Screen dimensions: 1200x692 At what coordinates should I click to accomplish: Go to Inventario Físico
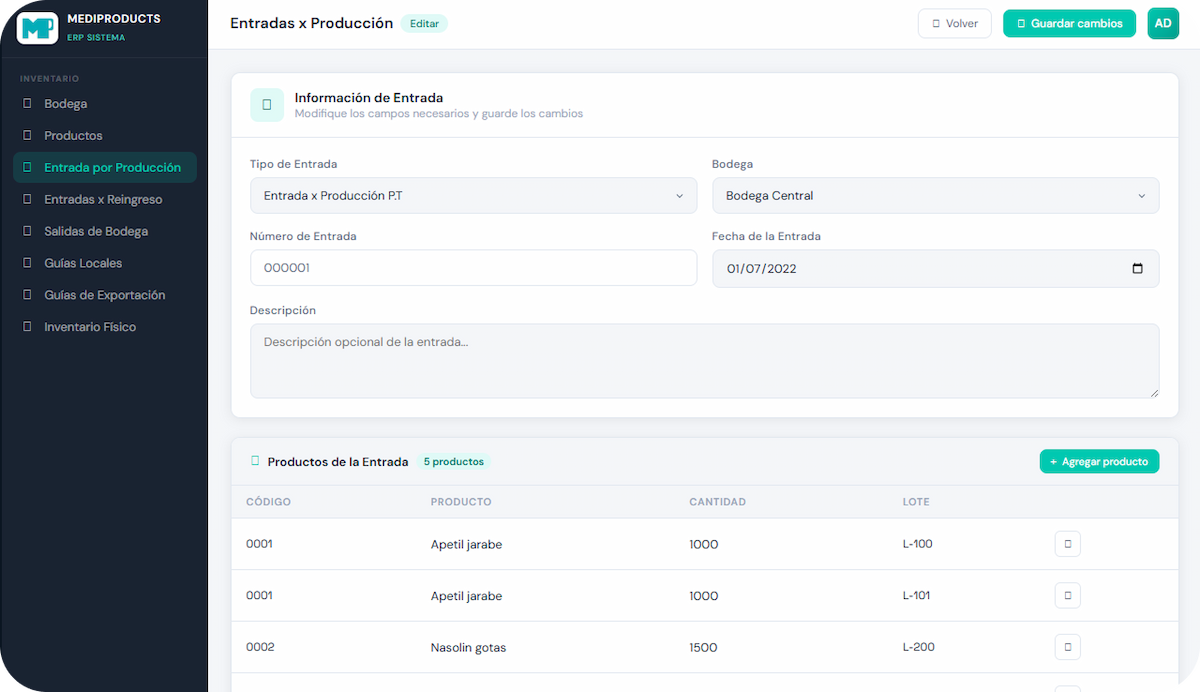[104, 328]
